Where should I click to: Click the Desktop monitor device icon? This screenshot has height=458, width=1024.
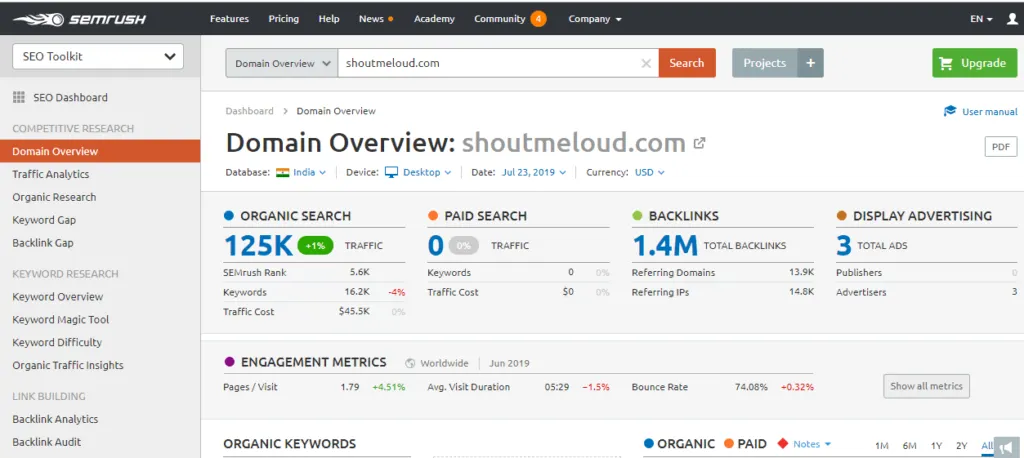391,172
